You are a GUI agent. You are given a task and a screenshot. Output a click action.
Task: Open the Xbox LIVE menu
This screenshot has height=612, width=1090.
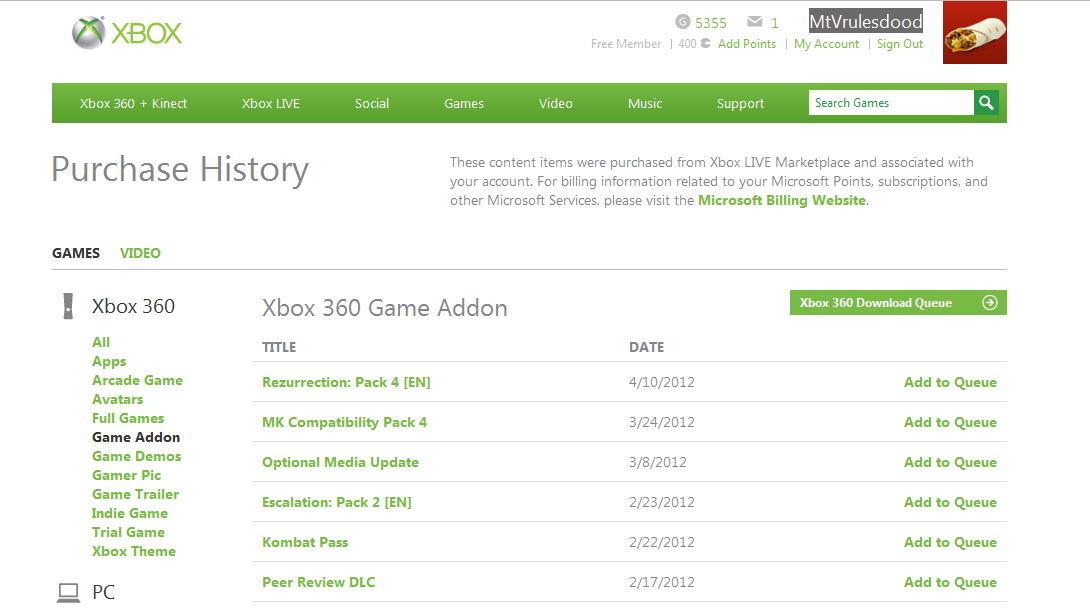pos(270,104)
